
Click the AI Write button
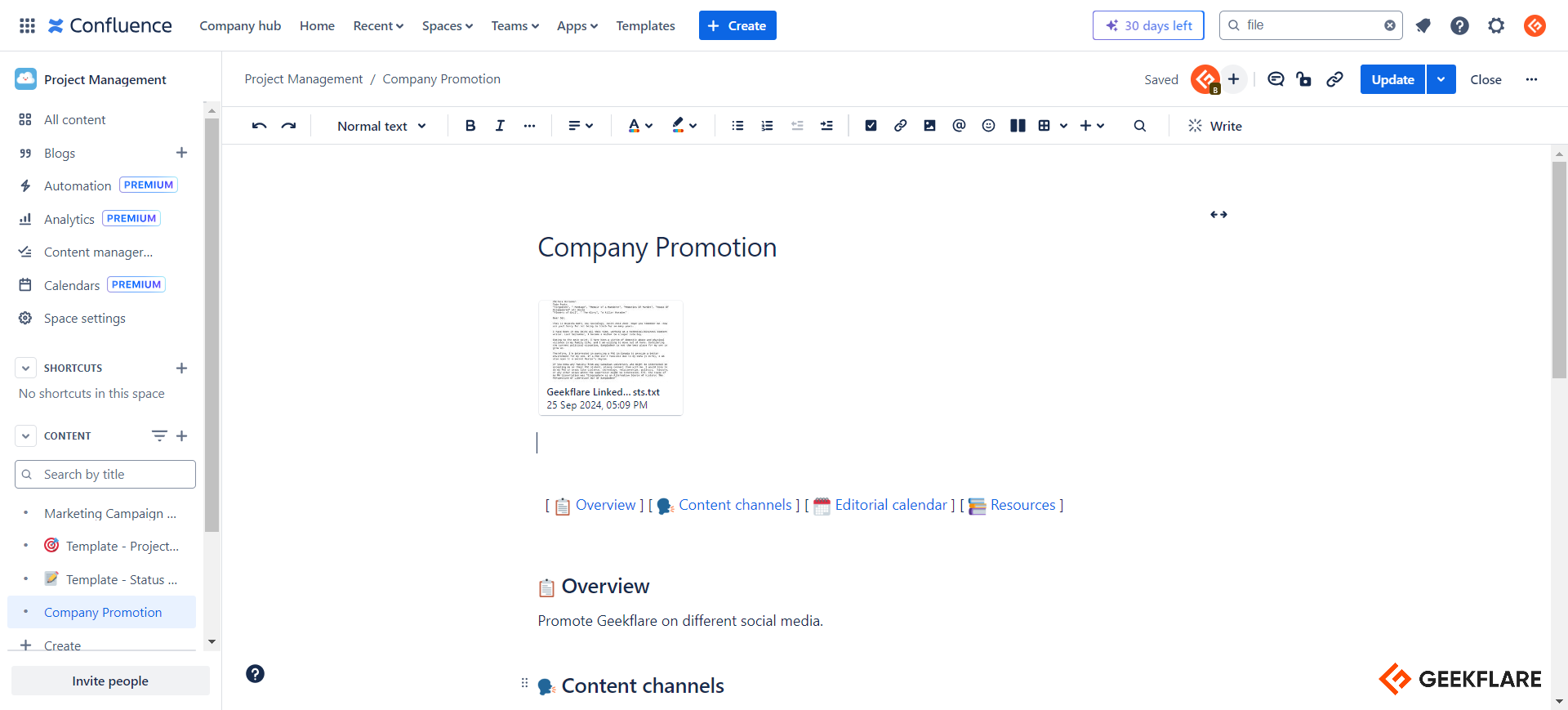pos(1215,126)
